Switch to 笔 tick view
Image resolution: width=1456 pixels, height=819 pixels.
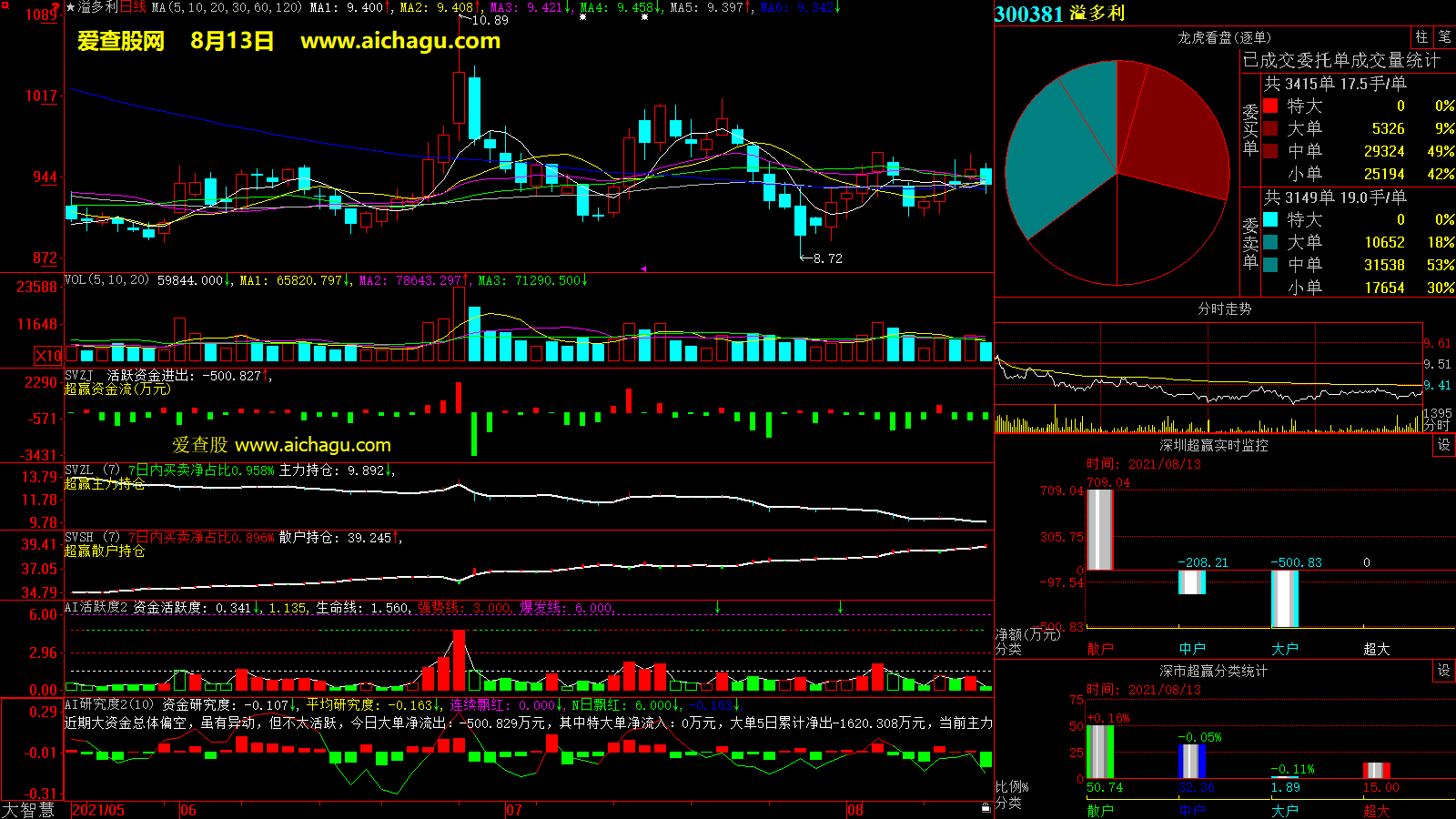pos(1444,37)
